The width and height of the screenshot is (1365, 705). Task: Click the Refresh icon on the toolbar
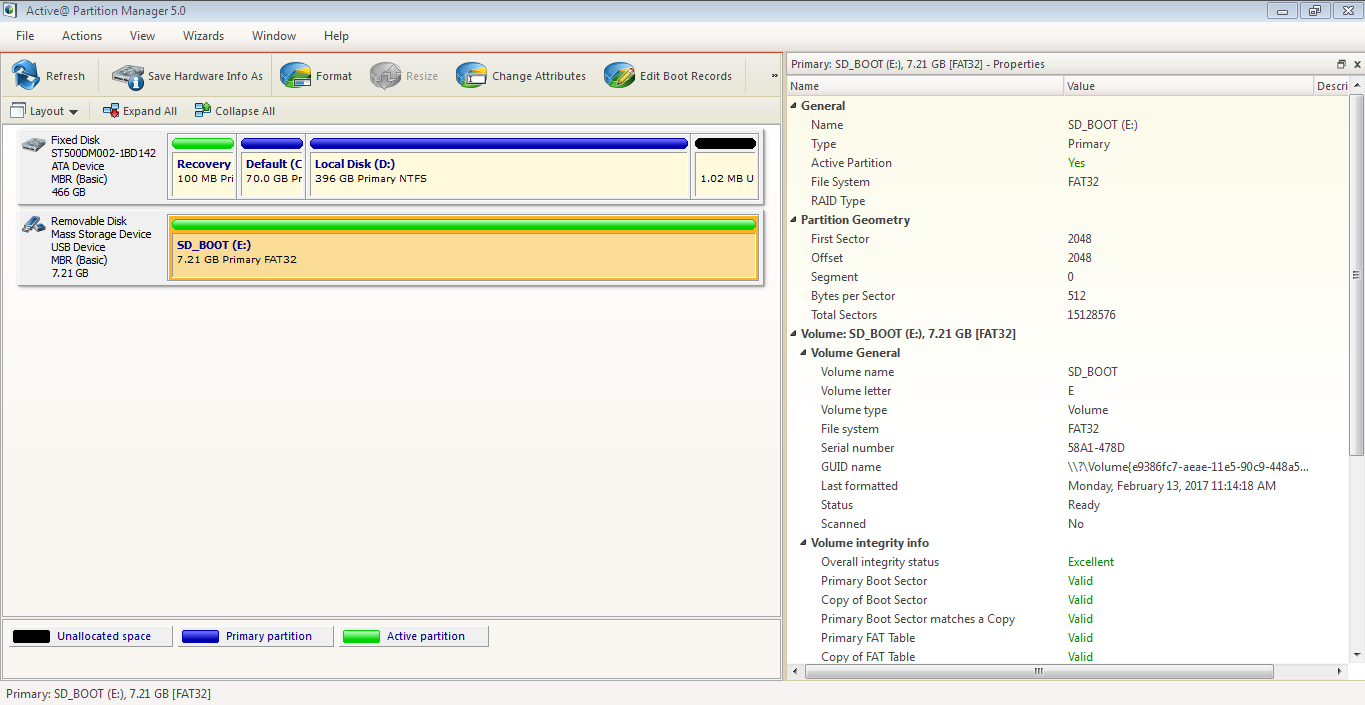tap(22, 75)
